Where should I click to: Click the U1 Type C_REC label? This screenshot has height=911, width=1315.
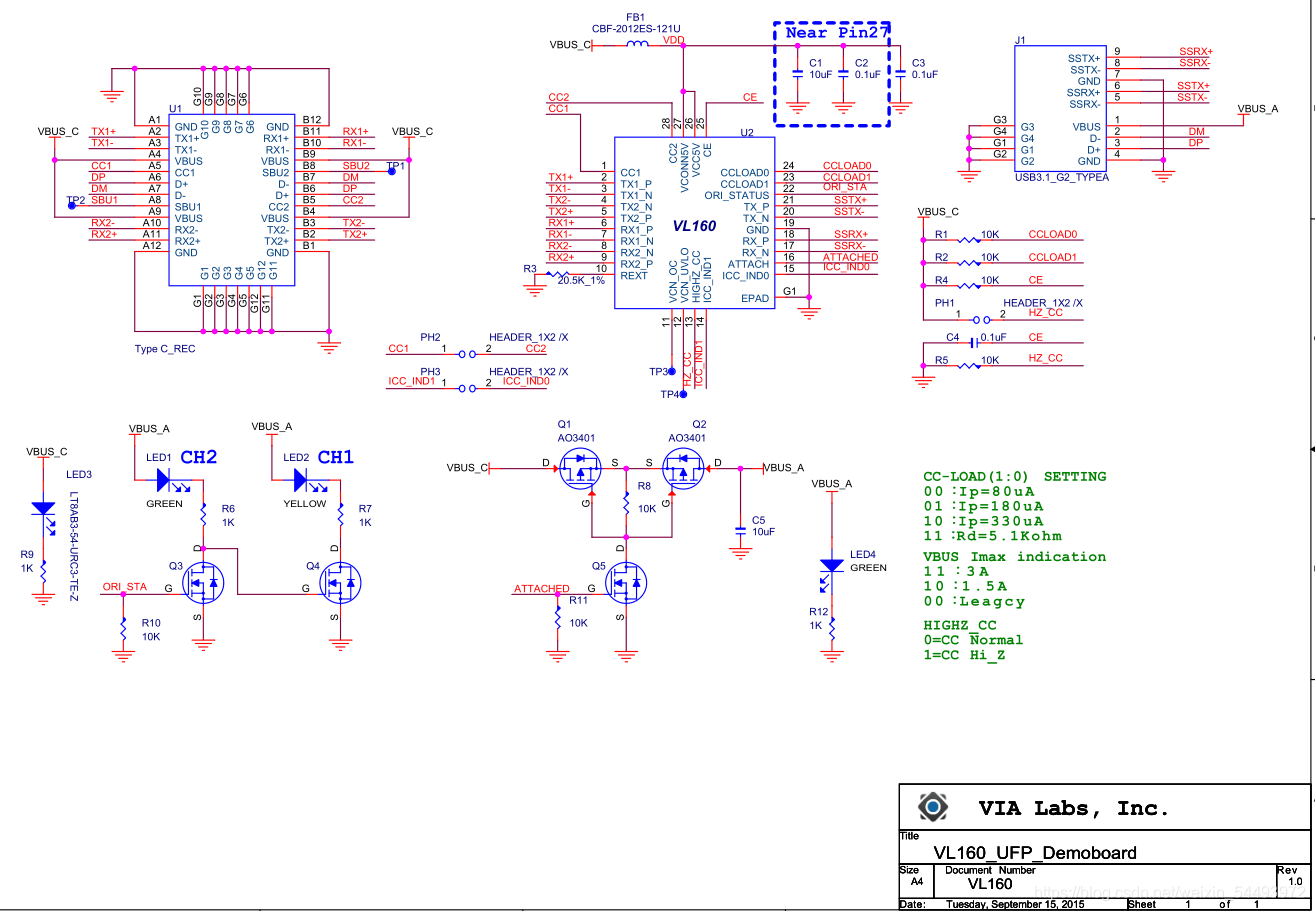165,349
